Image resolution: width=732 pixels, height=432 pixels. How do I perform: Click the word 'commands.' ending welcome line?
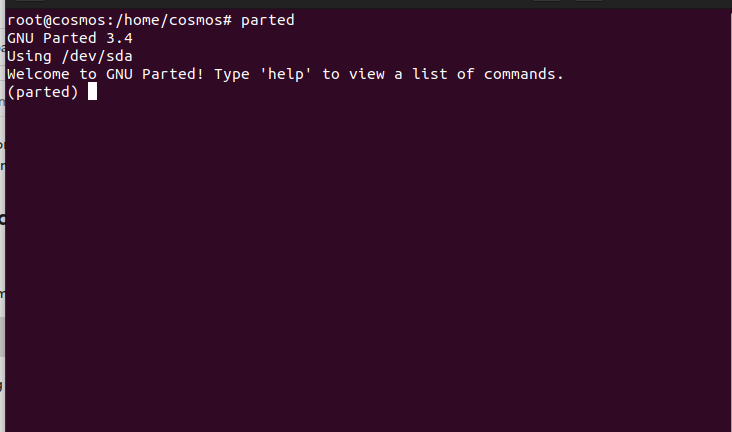point(525,74)
